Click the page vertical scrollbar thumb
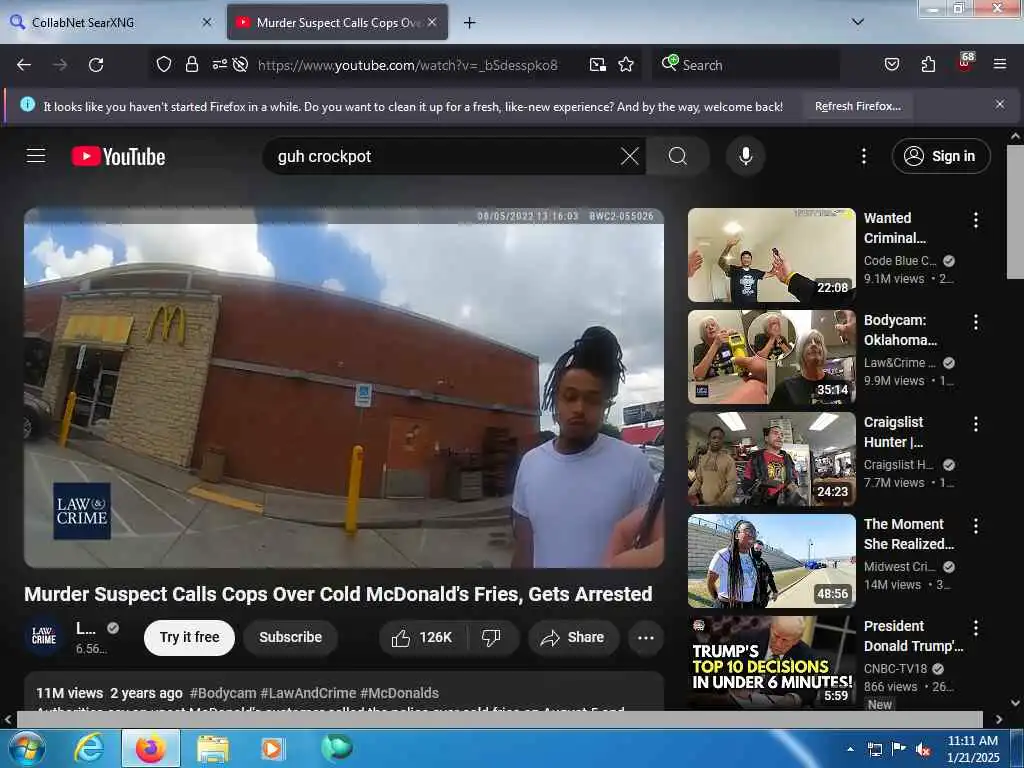Image resolution: width=1024 pixels, height=768 pixels. click(x=1016, y=212)
